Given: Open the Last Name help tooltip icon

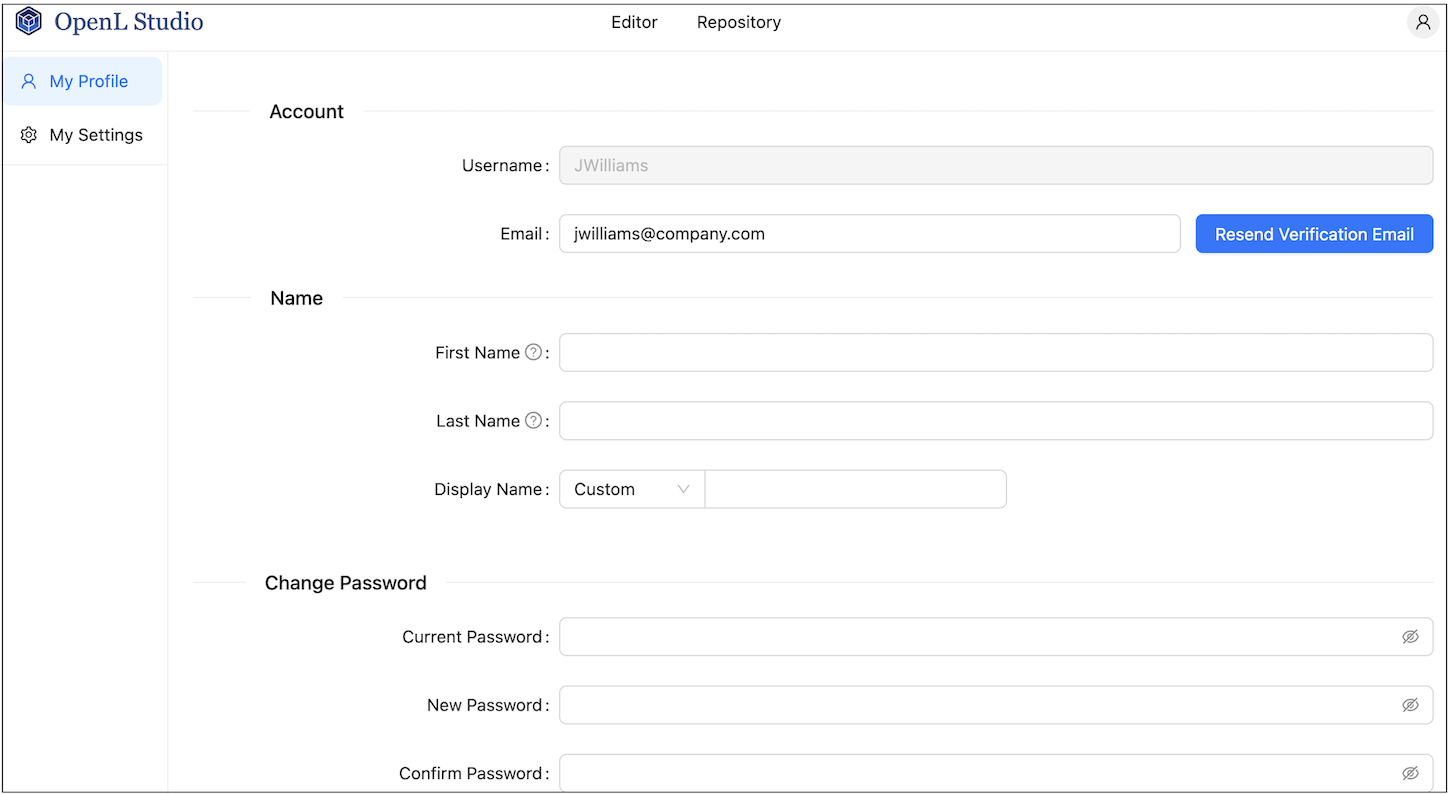Looking at the screenshot, I should click(x=533, y=421).
